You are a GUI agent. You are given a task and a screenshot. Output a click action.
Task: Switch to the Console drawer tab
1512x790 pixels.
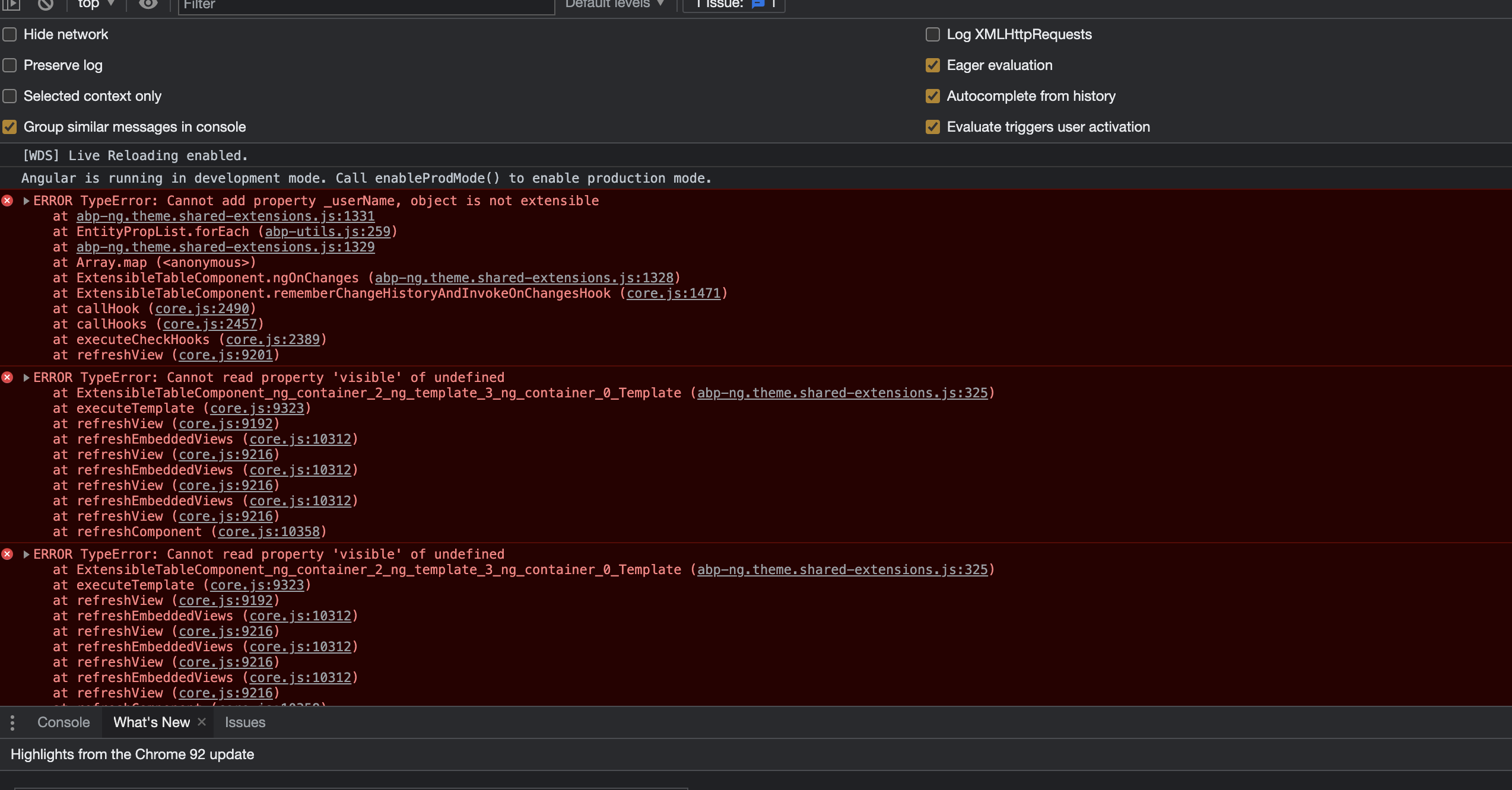click(63, 722)
